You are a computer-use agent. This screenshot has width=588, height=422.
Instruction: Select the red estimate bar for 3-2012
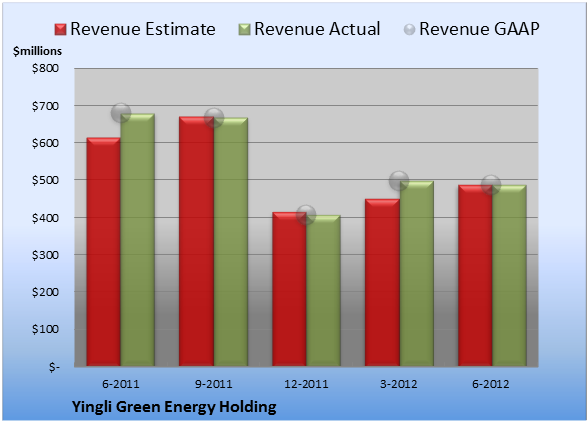tap(382, 282)
